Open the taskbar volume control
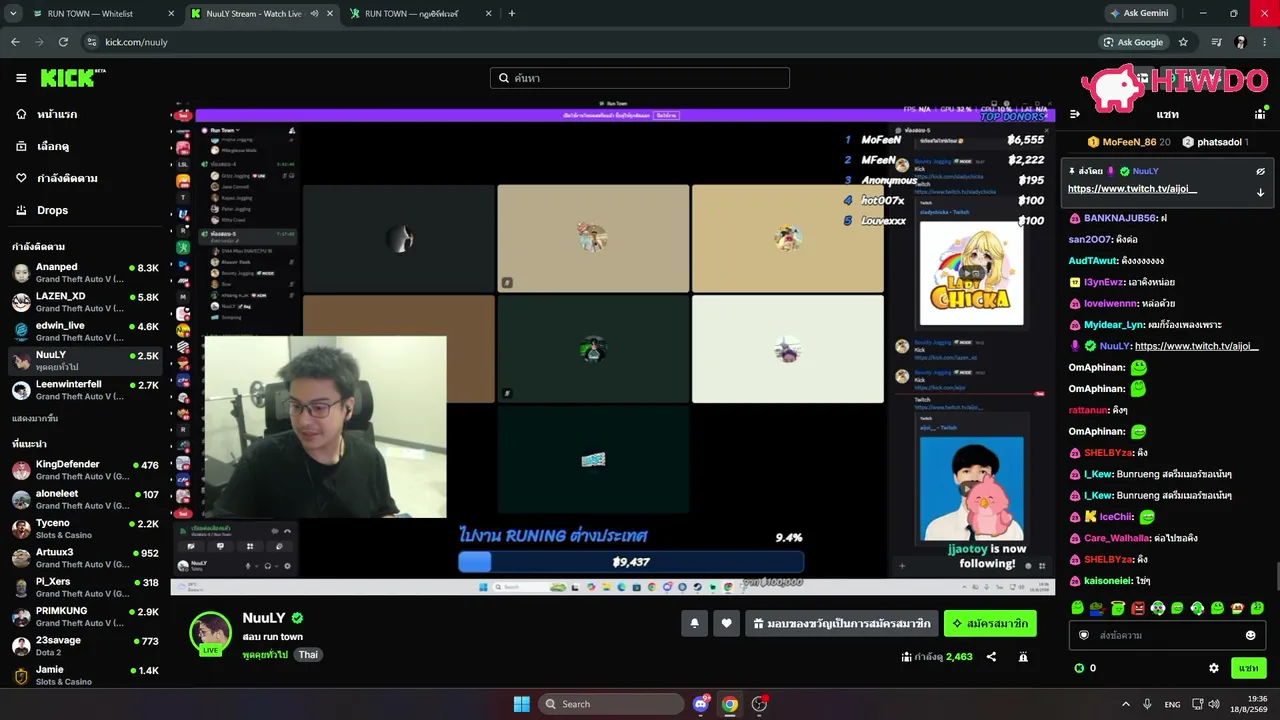Image resolution: width=1280 pixels, height=720 pixels. click(1215, 704)
